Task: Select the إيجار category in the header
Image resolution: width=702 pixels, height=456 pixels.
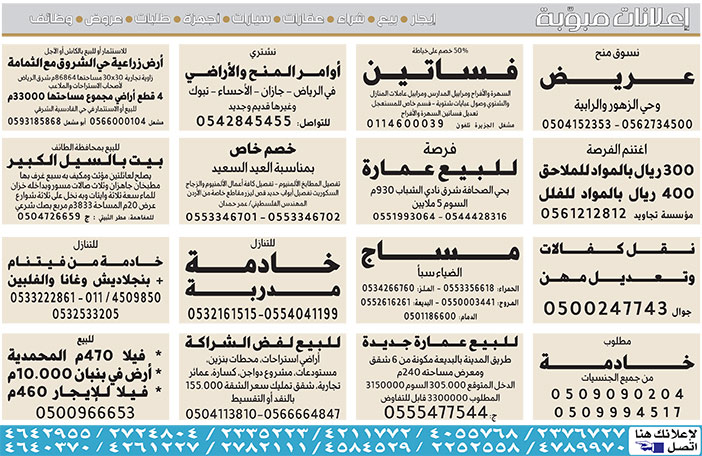Action: pyautogui.click(x=423, y=19)
